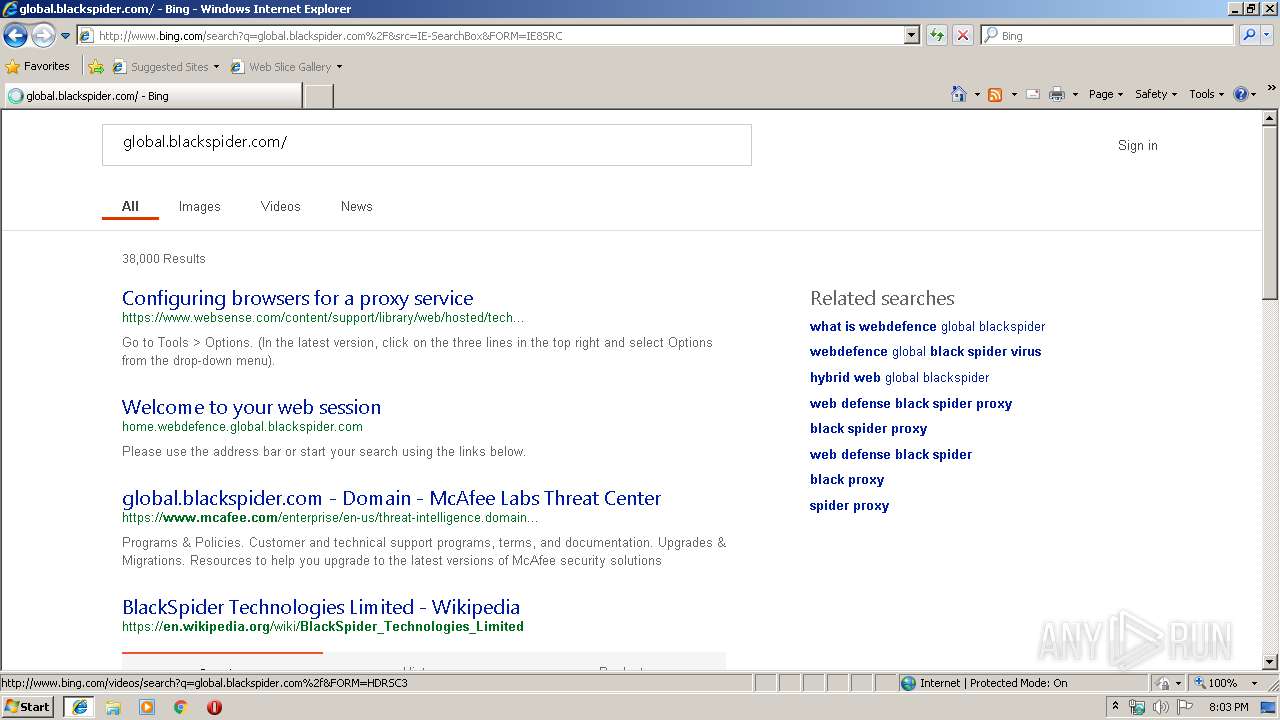Click related search hybrid web global blackspider
Screen dimensions: 1280x720
(899, 377)
